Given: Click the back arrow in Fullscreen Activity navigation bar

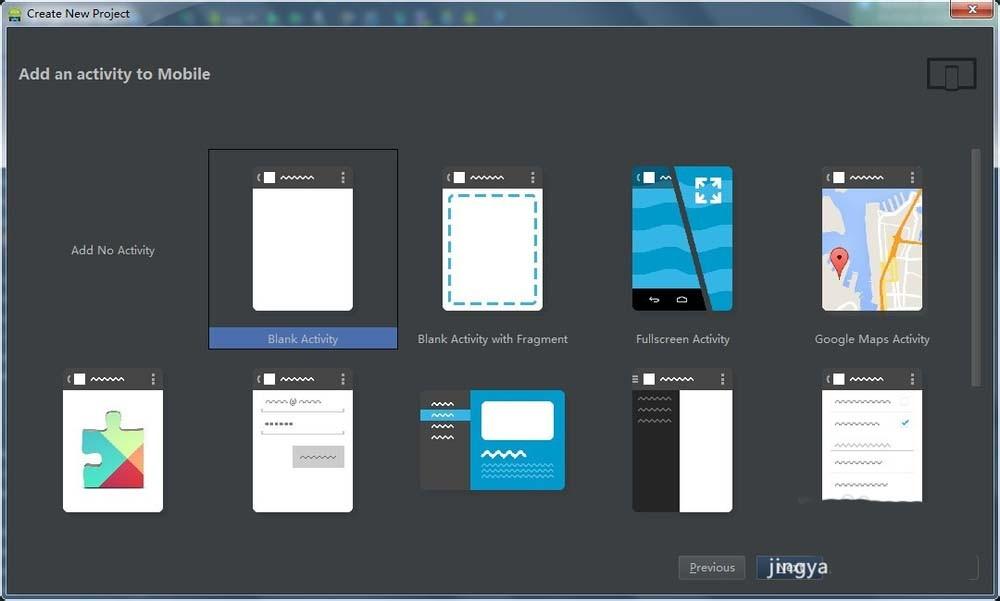Looking at the screenshot, I should 652,298.
